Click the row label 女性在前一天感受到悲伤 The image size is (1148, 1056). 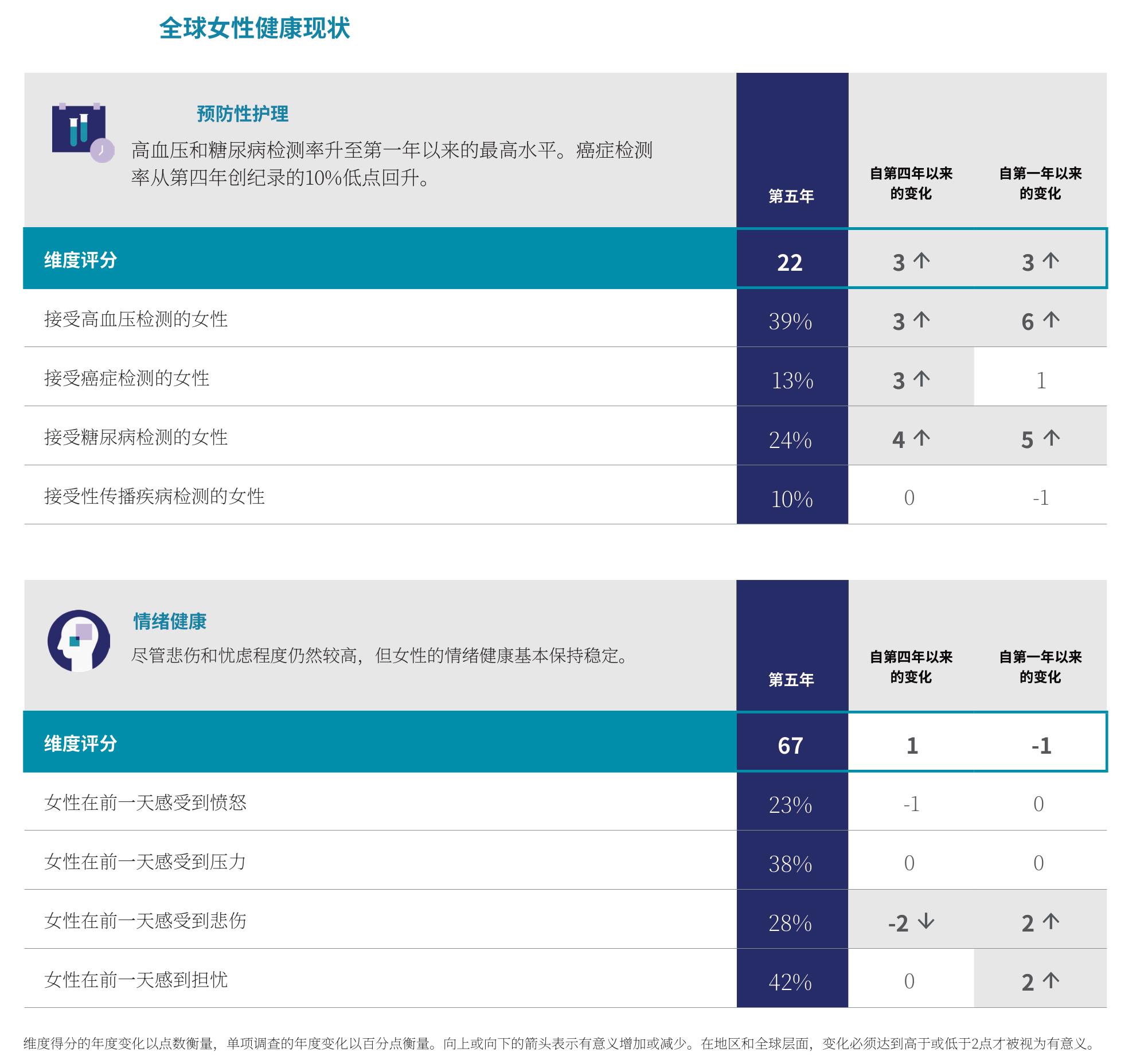click(x=145, y=921)
